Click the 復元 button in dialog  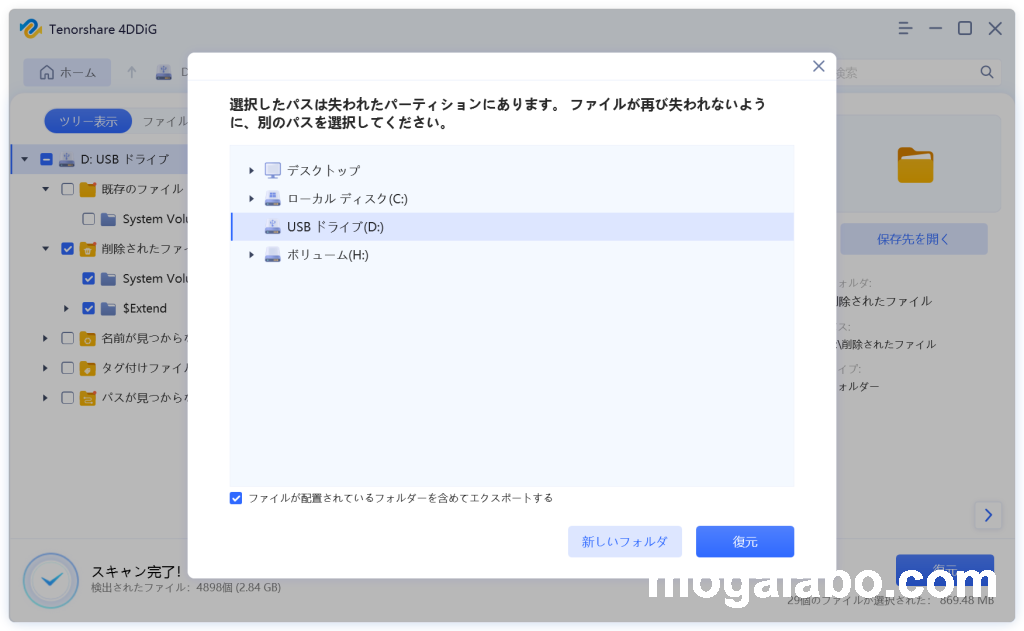[744, 541]
